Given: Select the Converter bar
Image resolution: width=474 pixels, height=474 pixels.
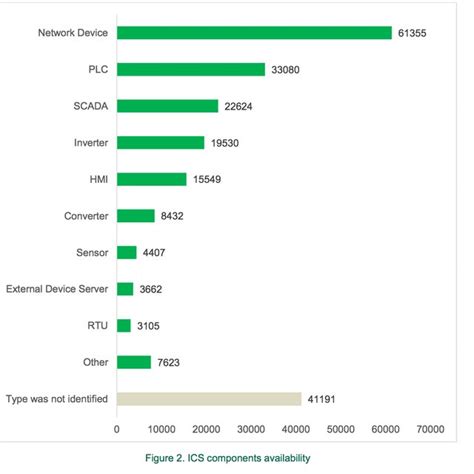Looking at the screenshot, I should (x=136, y=216).
